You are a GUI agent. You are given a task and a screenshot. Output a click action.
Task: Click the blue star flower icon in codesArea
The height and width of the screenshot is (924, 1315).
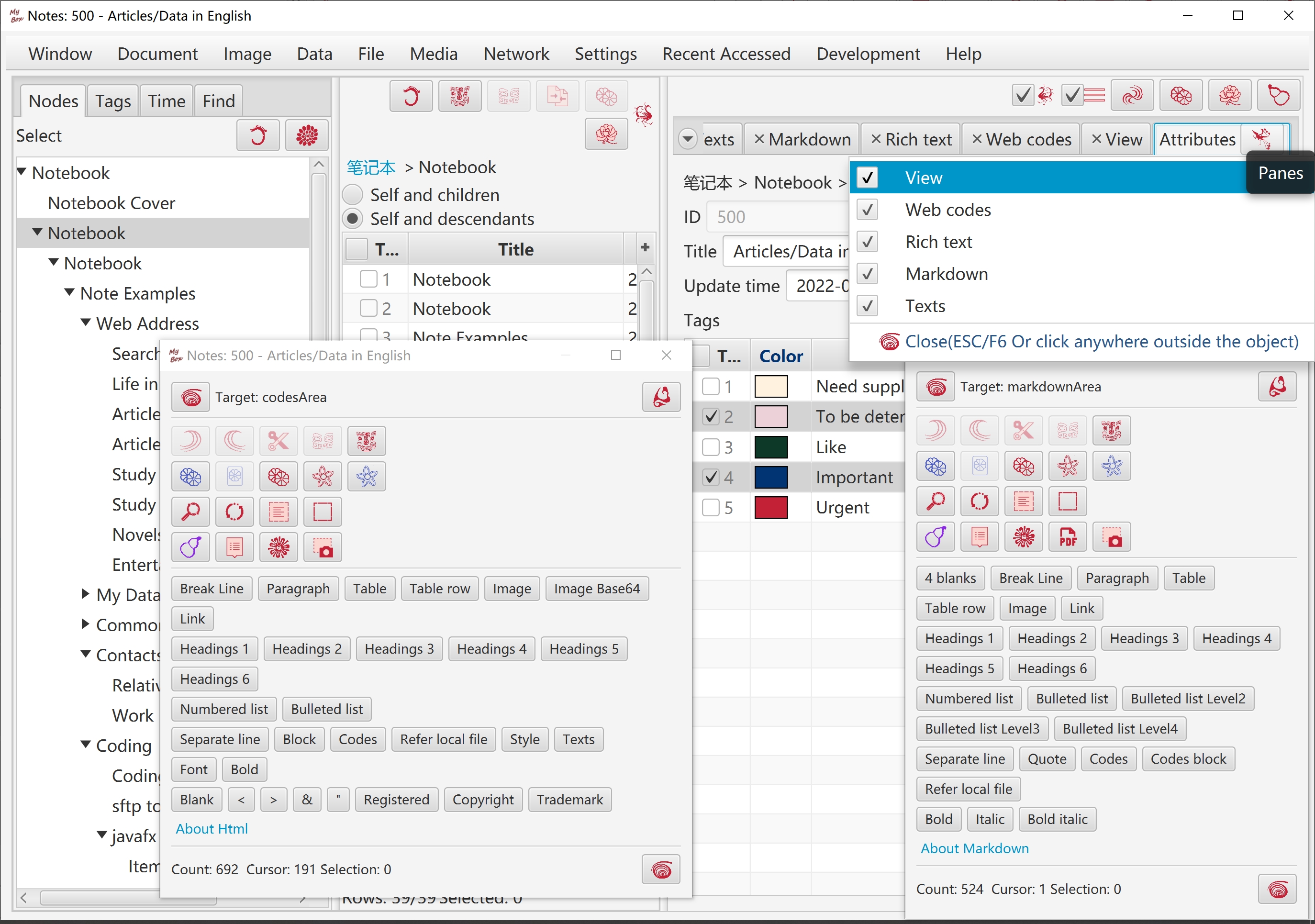pyautogui.click(x=367, y=477)
